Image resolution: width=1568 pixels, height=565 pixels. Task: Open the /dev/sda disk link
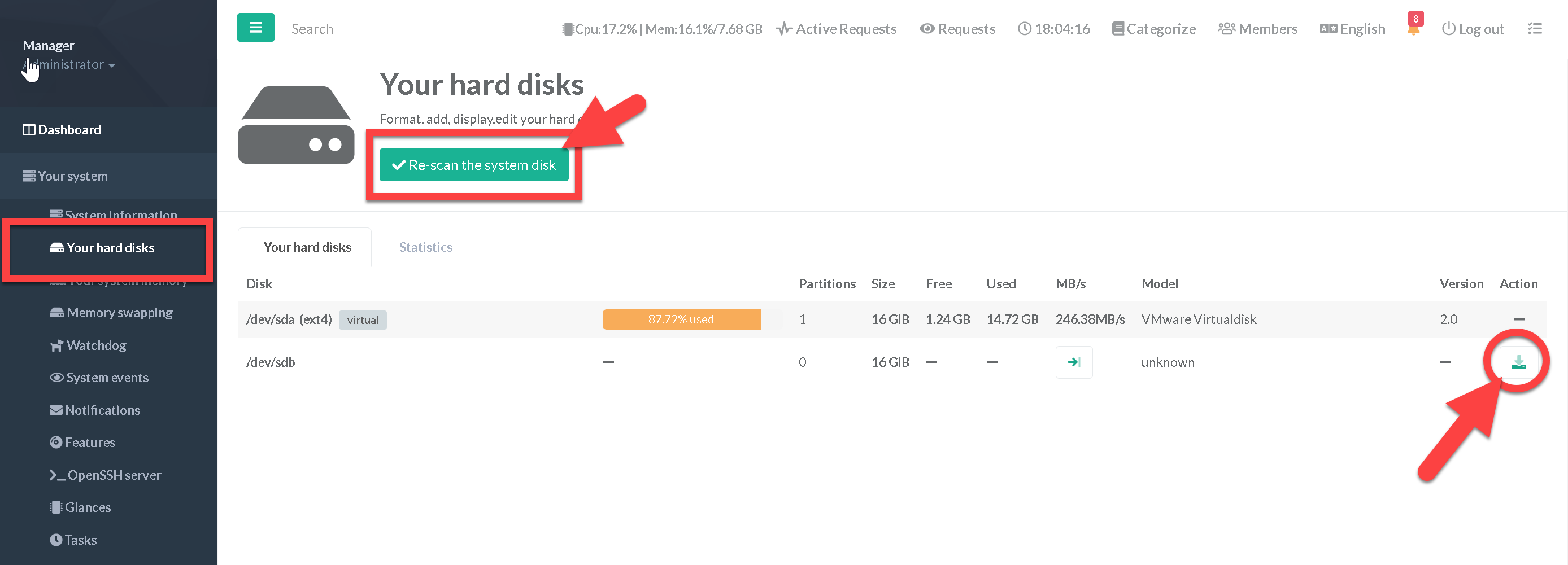pos(269,319)
